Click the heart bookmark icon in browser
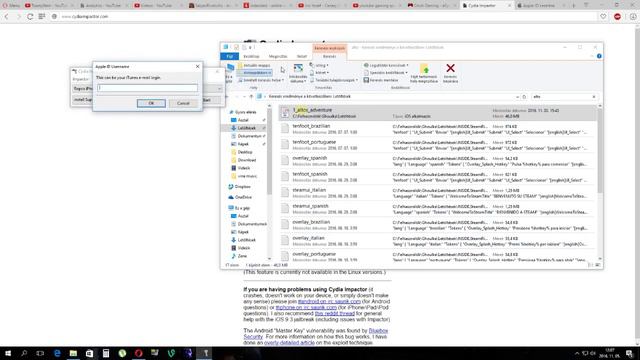The image size is (640, 360). tap(603, 16)
